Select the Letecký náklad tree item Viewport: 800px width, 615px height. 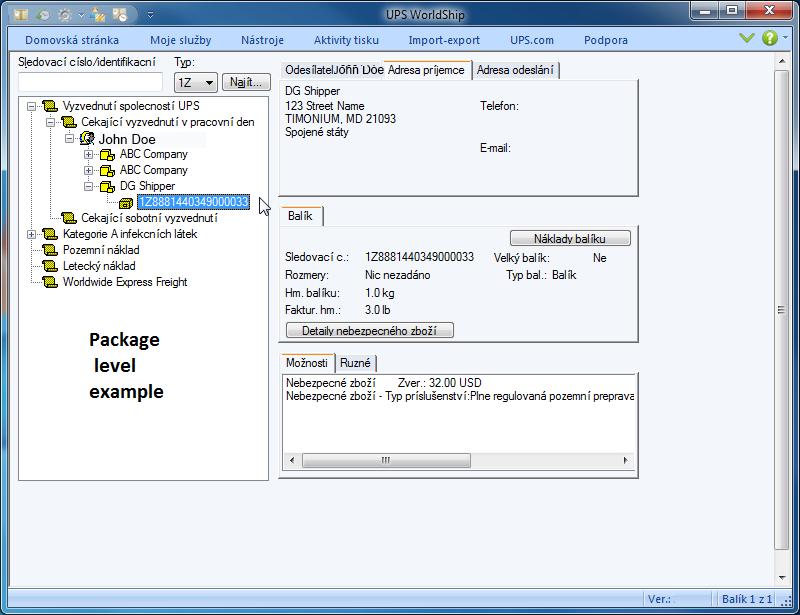point(99,266)
